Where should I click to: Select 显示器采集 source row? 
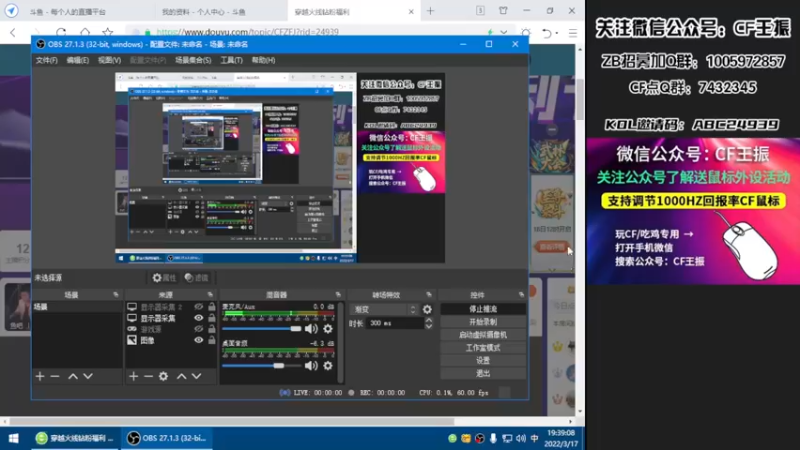(x=171, y=318)
